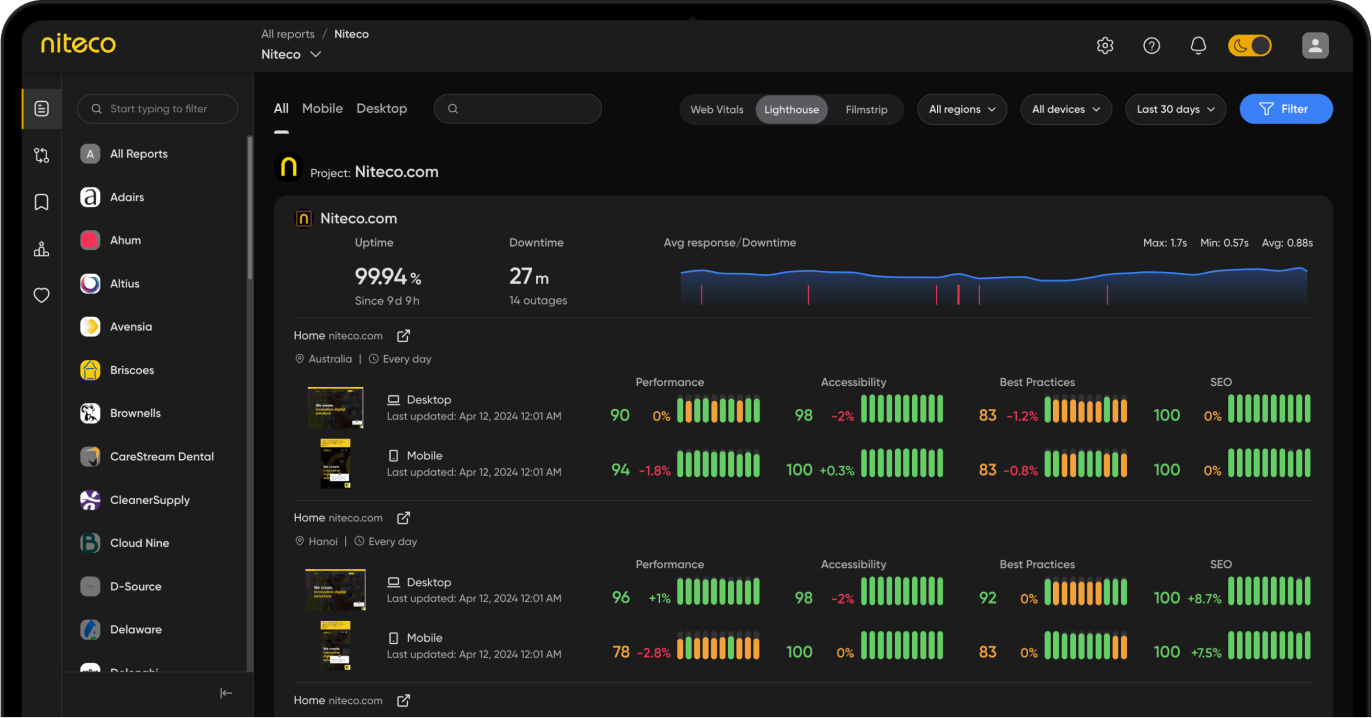Switch to the Desktop tab

click(x=381, y=108)
